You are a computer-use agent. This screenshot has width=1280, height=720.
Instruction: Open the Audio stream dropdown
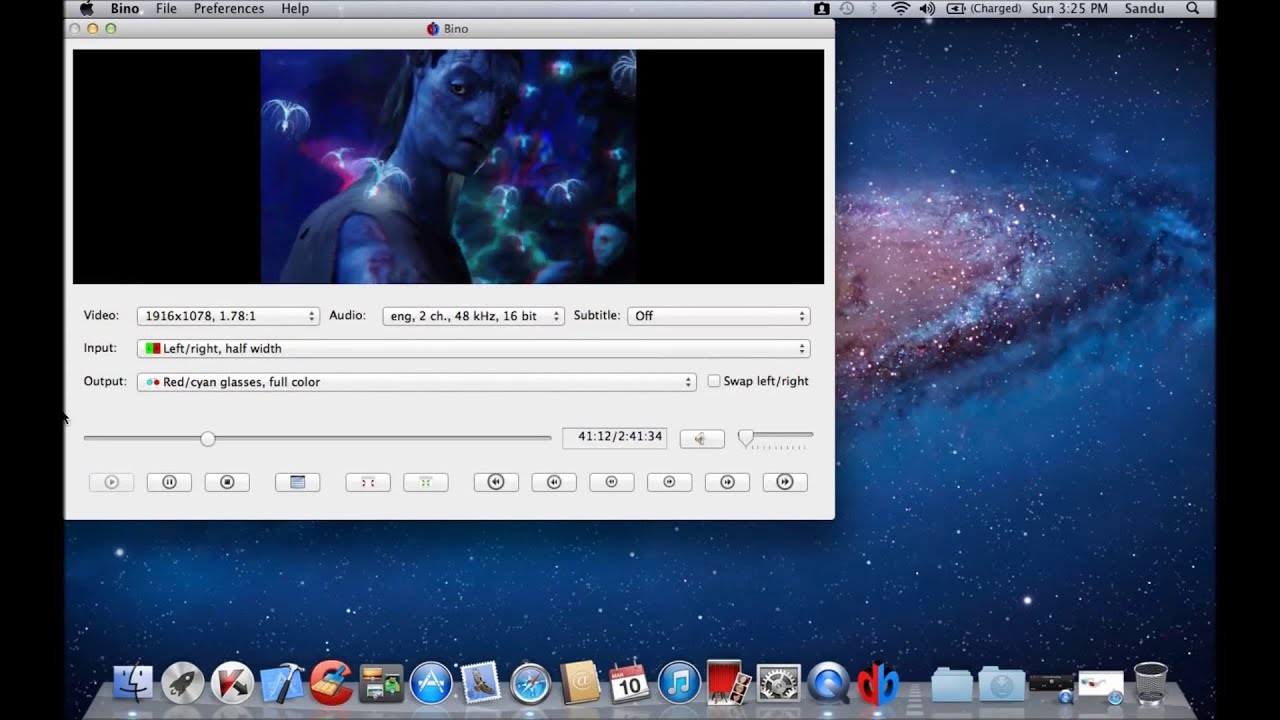474,316
